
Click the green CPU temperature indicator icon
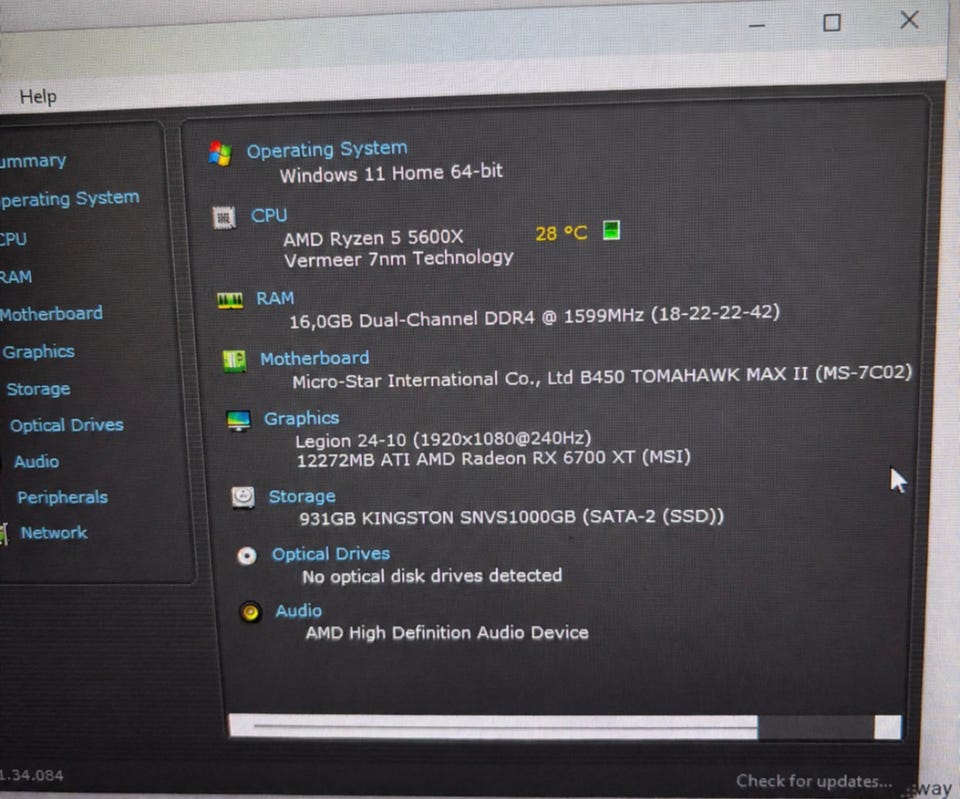click(612, 230)
